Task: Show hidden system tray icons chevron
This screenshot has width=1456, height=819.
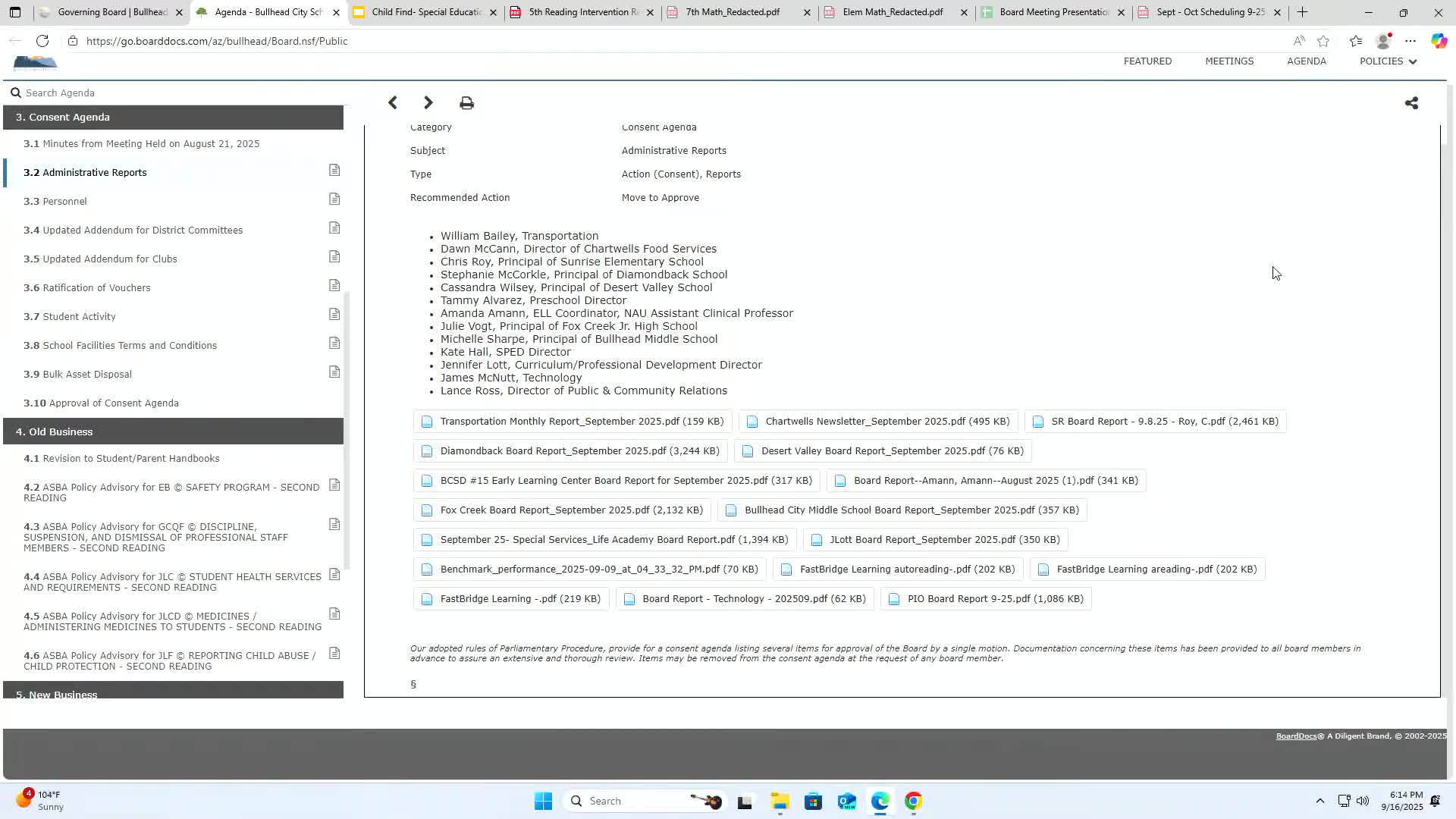Action: point(1319,802)
